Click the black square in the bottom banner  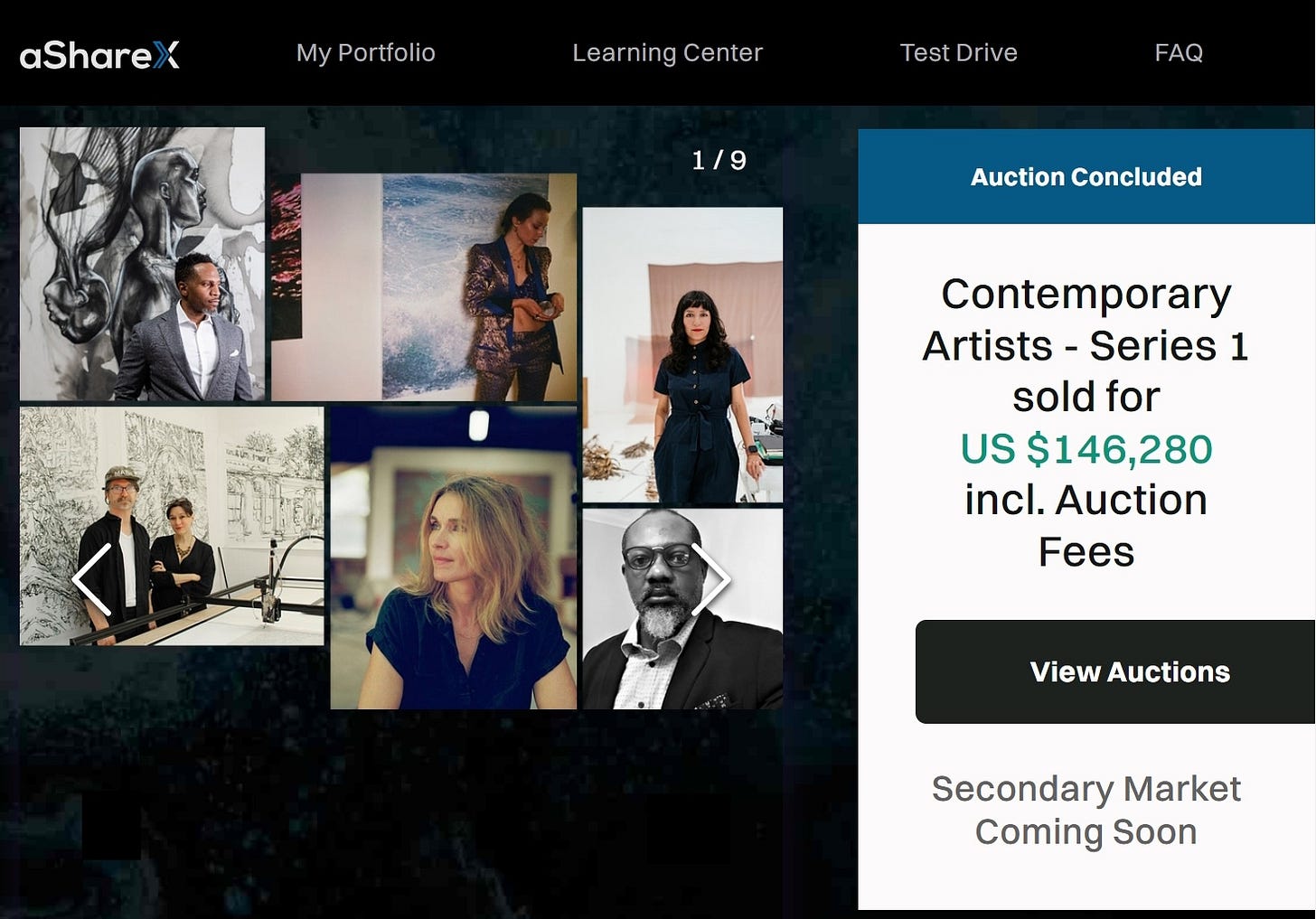[111, 827]
